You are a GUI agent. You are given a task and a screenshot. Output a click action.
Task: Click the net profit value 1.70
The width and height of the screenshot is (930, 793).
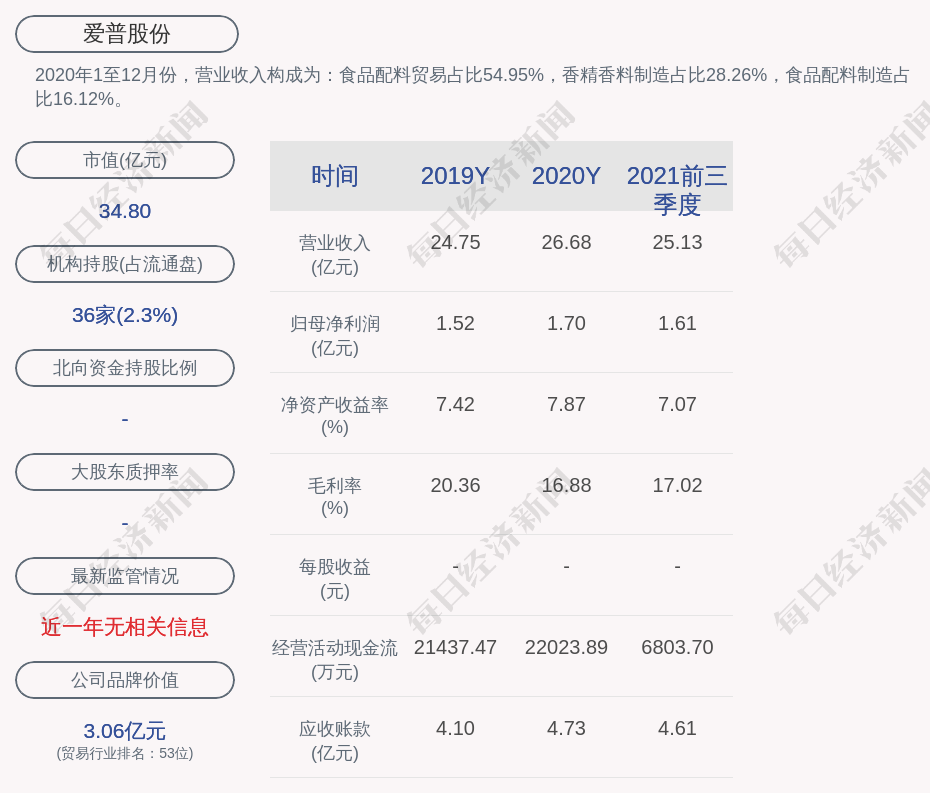(x=566, y=323)
